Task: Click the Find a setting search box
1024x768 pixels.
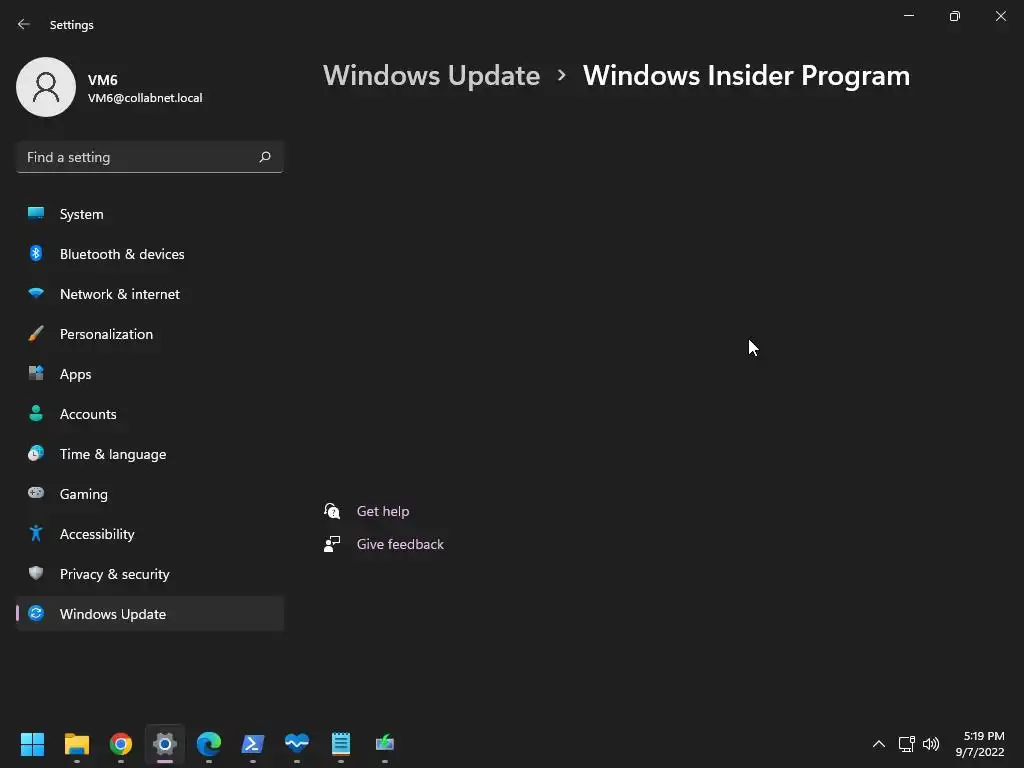Action: [x=150, y=157]
